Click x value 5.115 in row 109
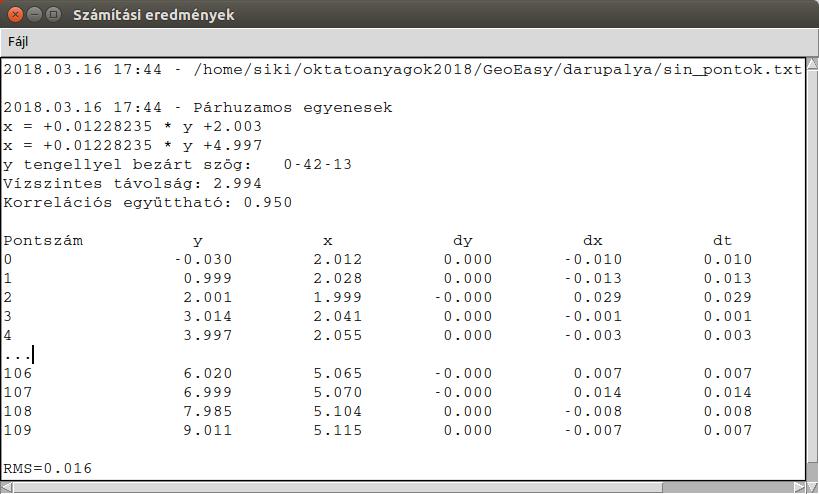 pos(337,430)
